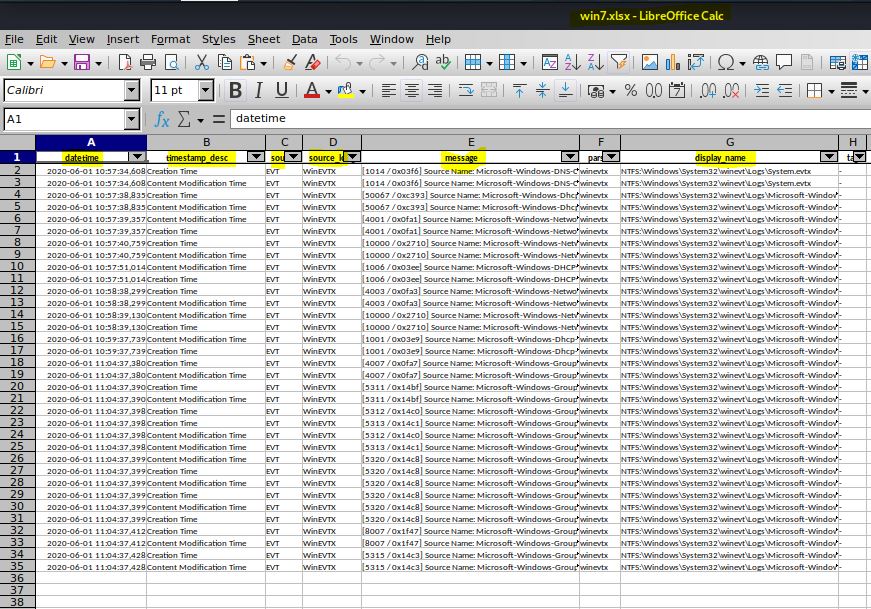The image size is (871, 609).
Task: Open the Sheet menu
Action: (x=264, y=39)
